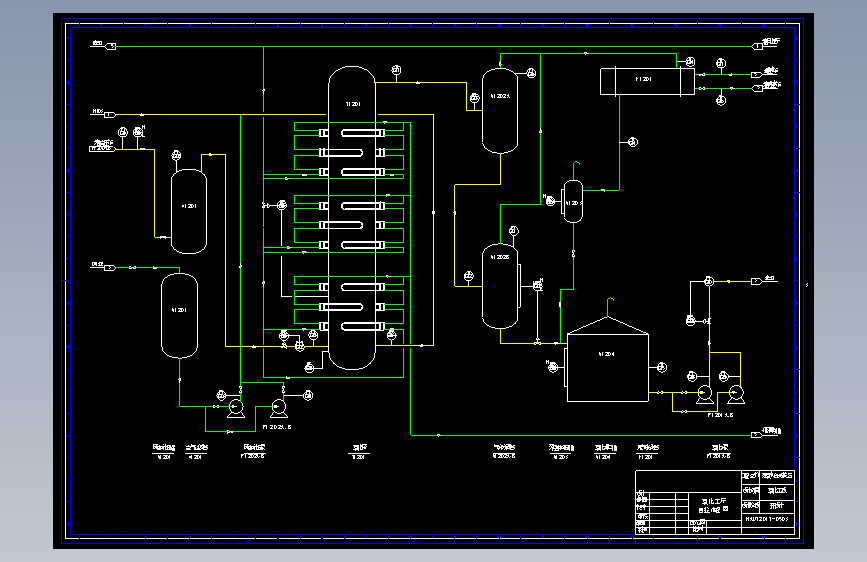The width and height of the screenshot is (867, 562).
Task: Click the right pump of pair P1202A.B
Action: coord(279,408)
